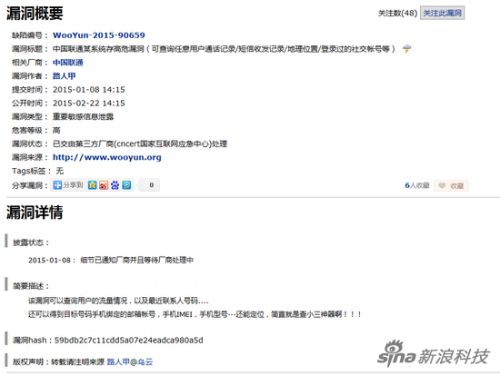Click the description line about 流量情况
Screen dimensions: 500x376
pyautogui.click(x=118, y=301)
